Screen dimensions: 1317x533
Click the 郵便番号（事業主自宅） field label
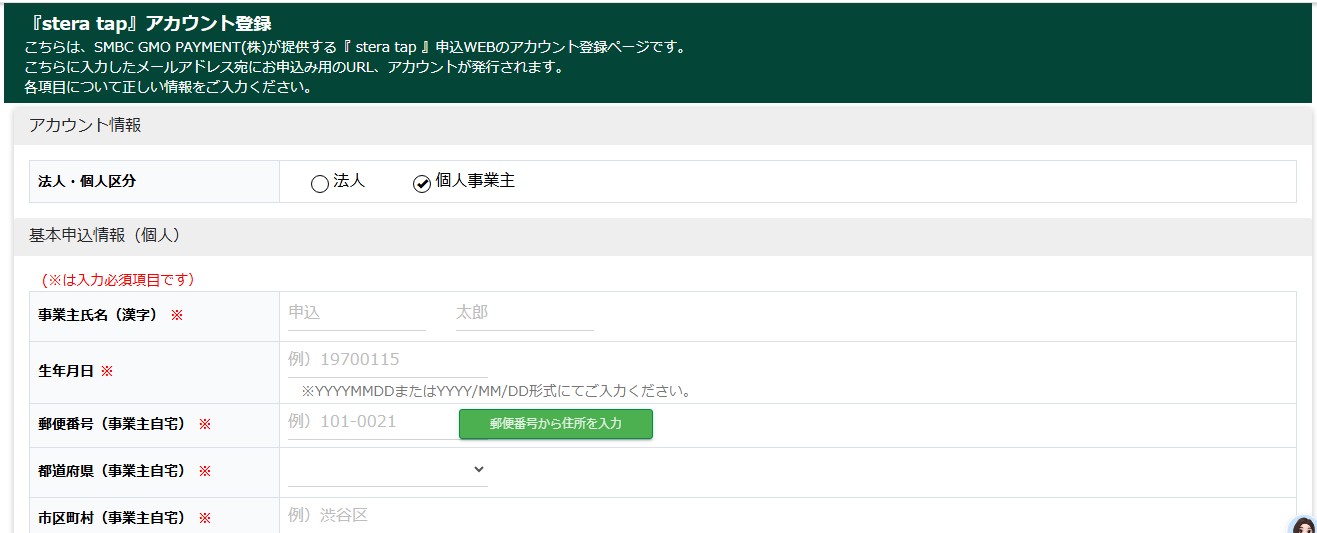tap(112, 424)
